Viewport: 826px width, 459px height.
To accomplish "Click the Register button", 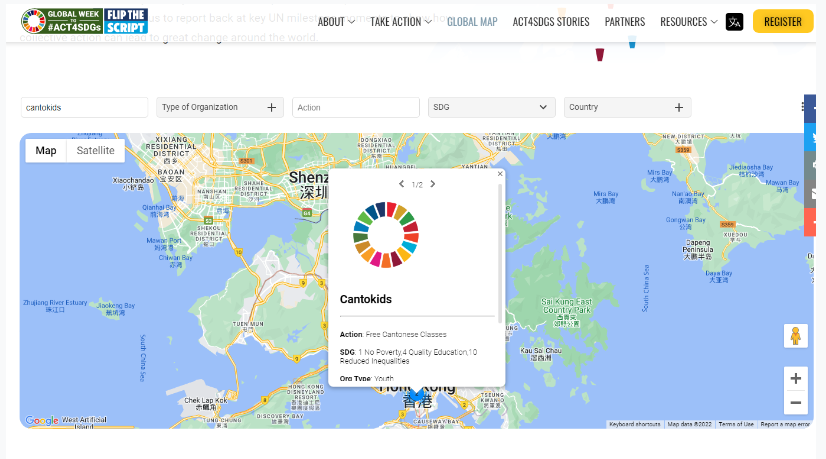I will [783, 22].
